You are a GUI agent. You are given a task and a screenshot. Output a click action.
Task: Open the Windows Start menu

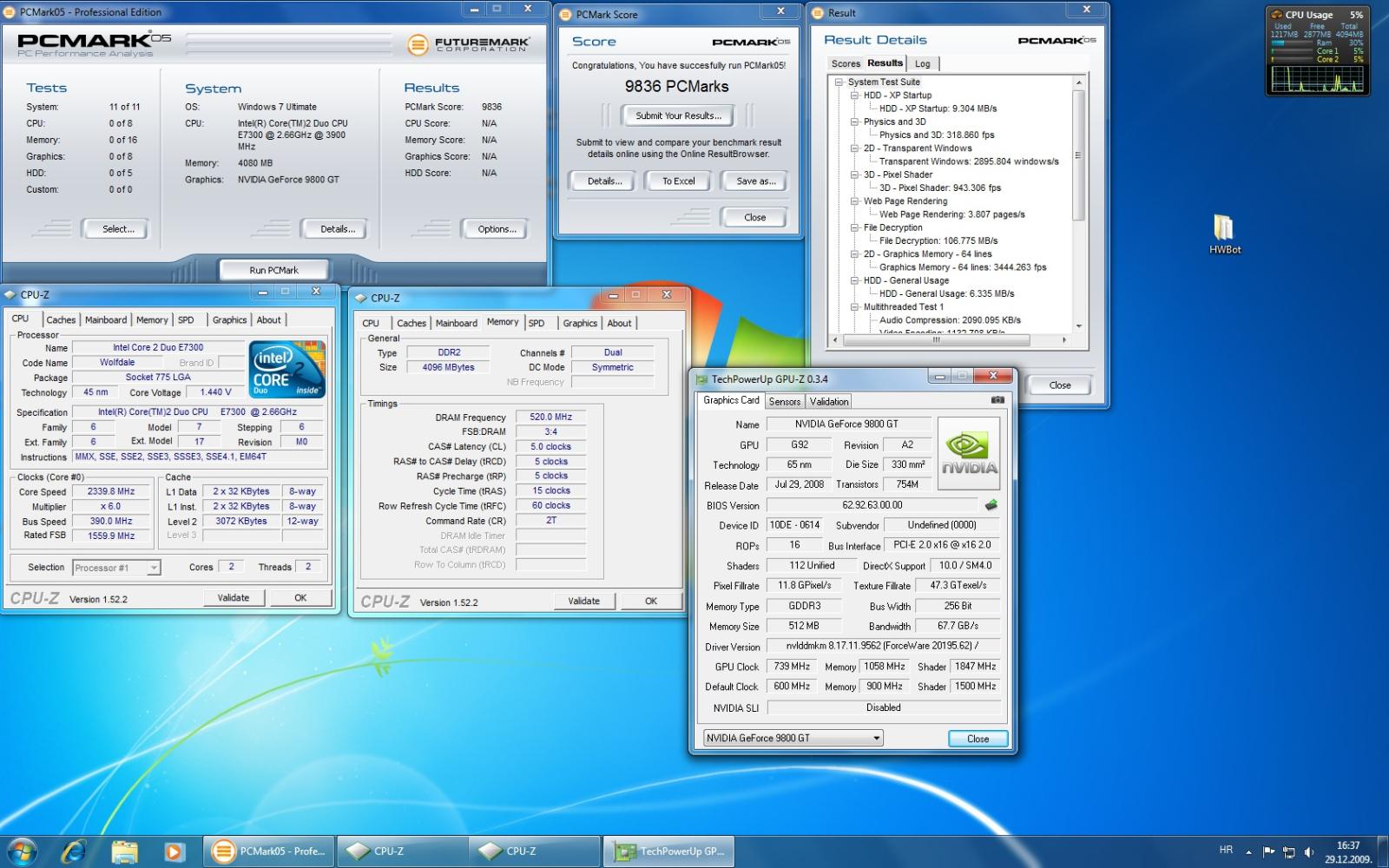click(22, 852)
